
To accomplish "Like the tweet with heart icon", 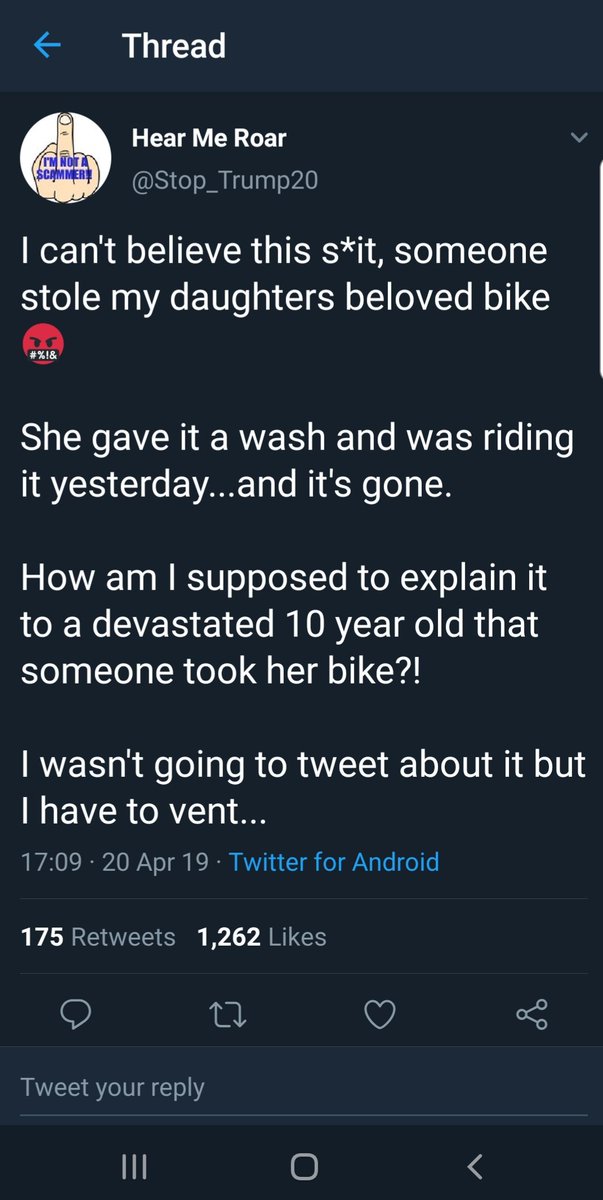I will tap(380, 1017).
